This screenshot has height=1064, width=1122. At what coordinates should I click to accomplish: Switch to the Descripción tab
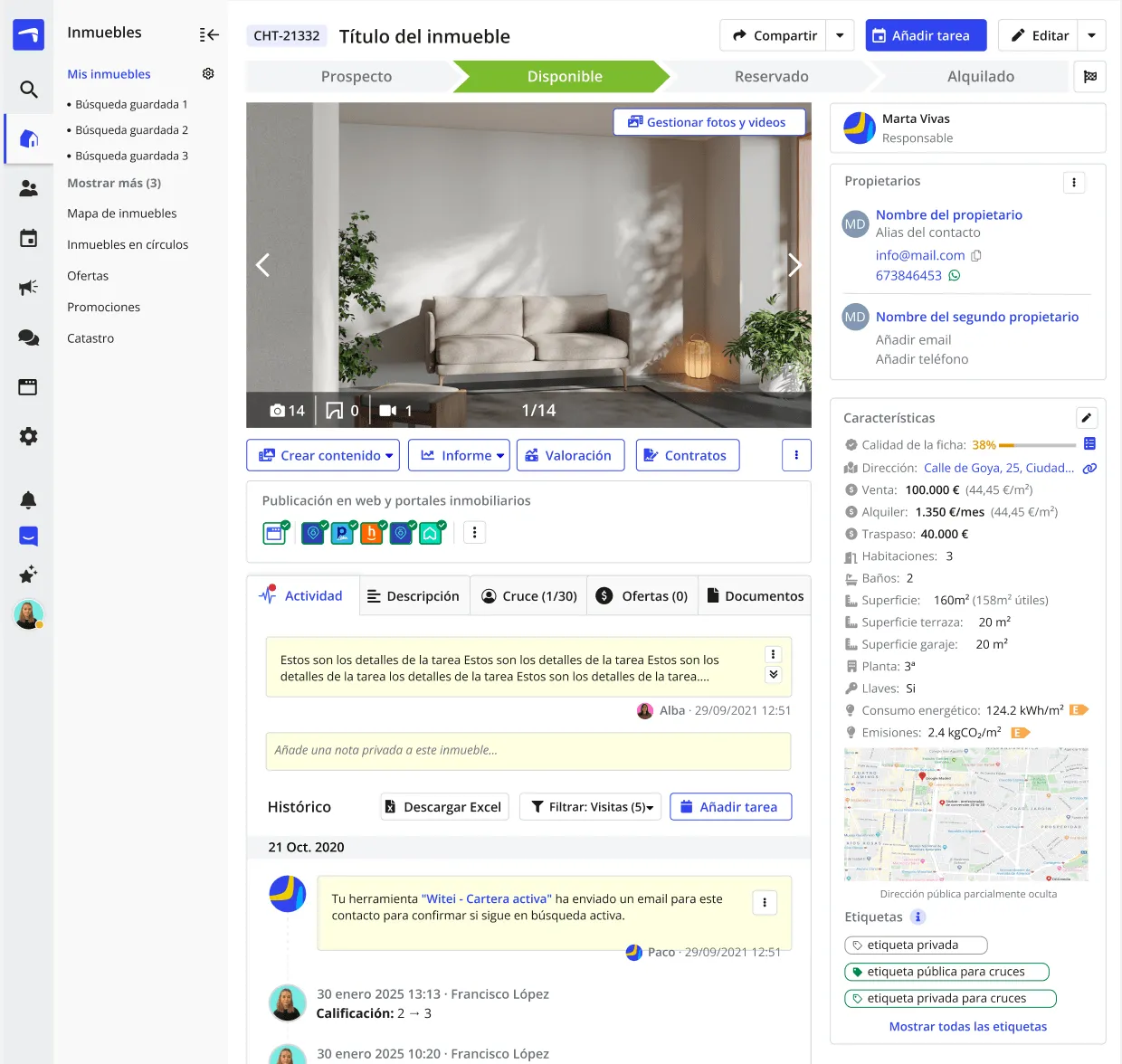click(414, 595)
